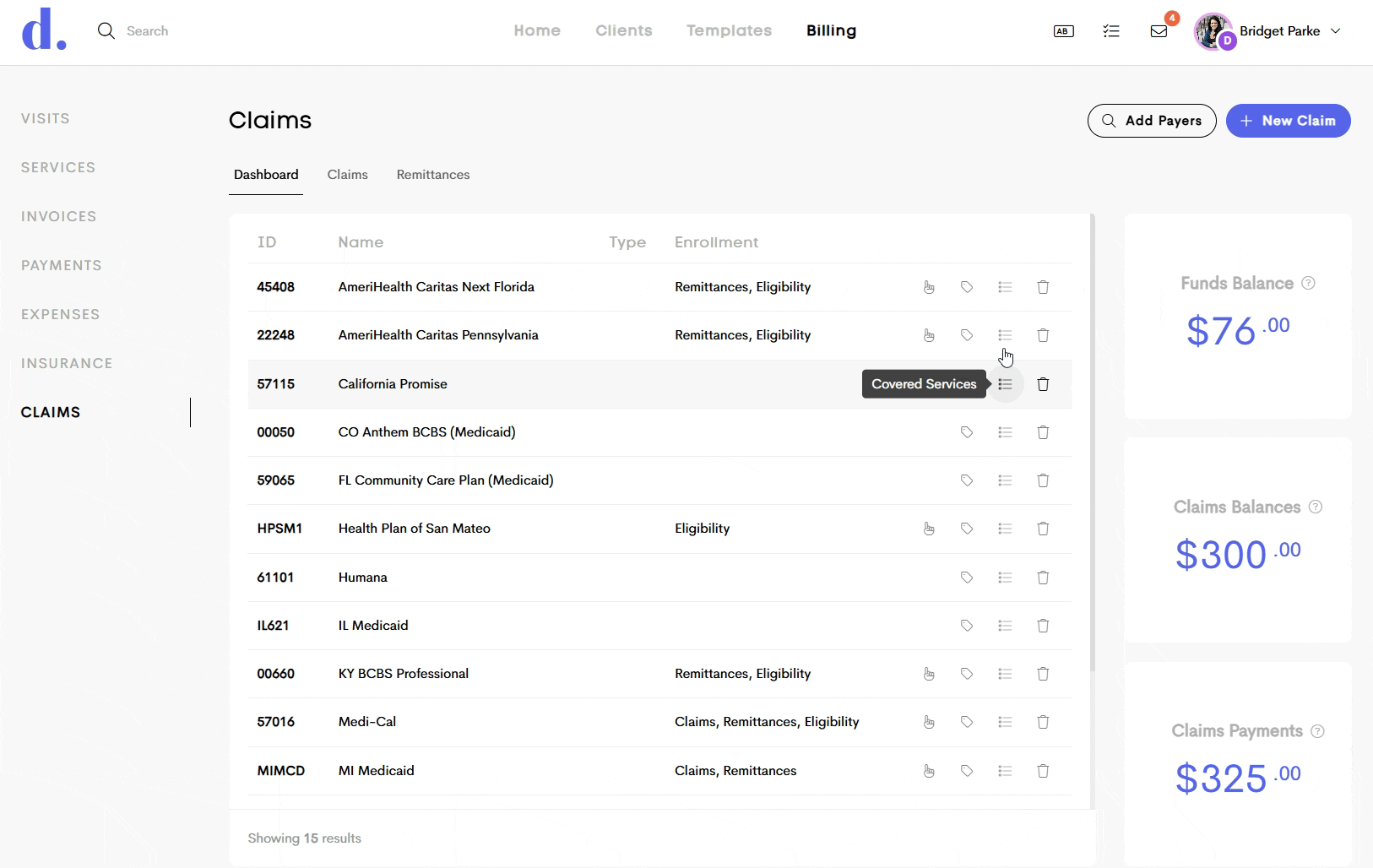Open Payments in the sidebar
The width and height of the screenshot is (1373, 868).
(62, 265)
